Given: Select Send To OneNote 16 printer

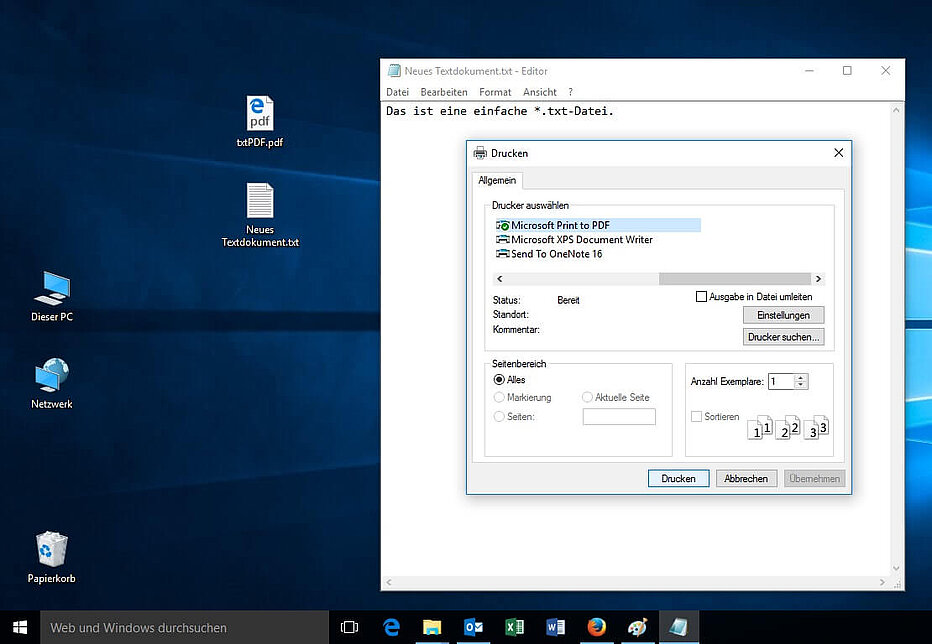Looking at the screenshot, I should 549,254.
